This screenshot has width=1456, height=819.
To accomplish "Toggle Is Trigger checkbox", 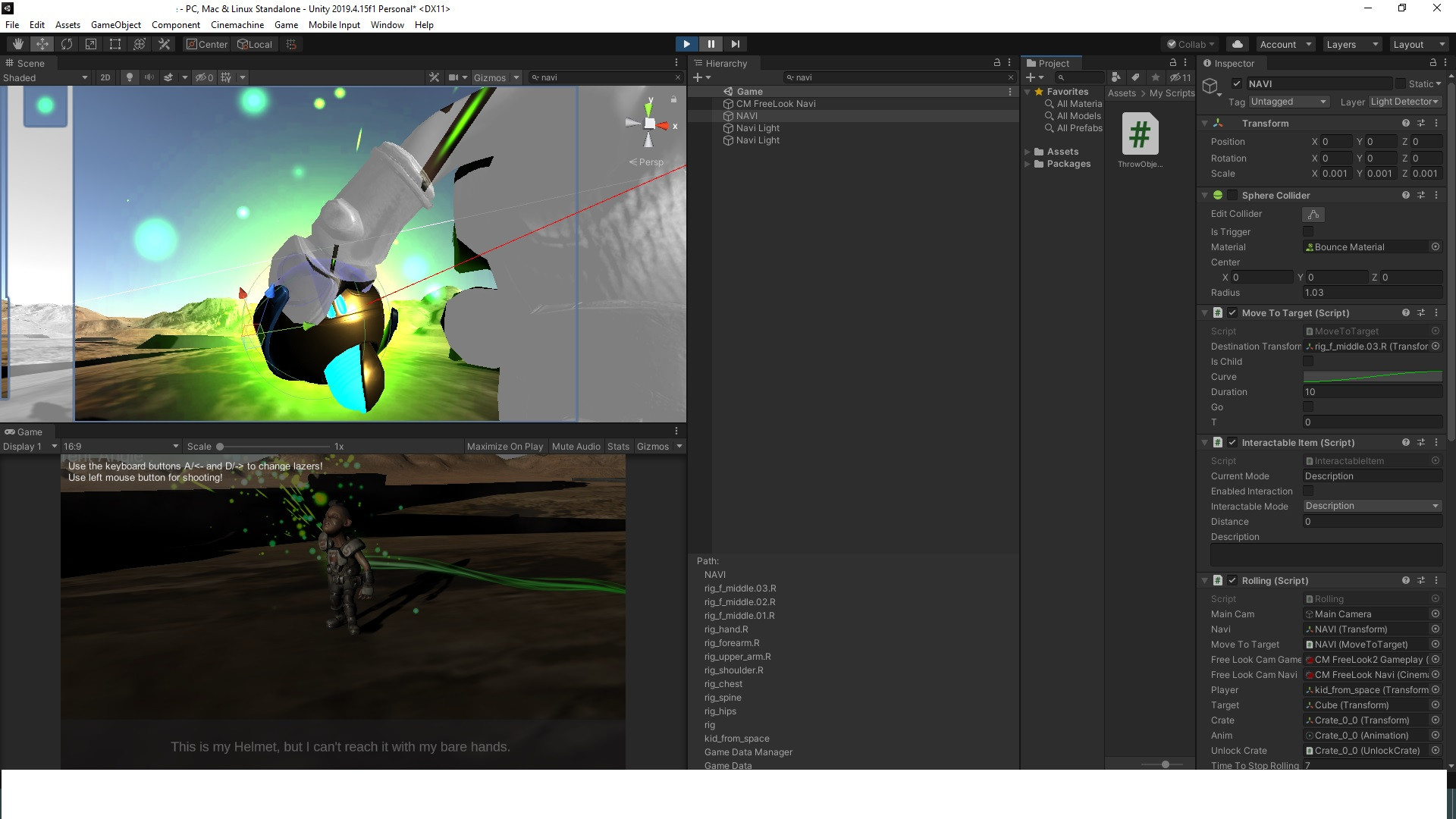I will point(1308,232).
